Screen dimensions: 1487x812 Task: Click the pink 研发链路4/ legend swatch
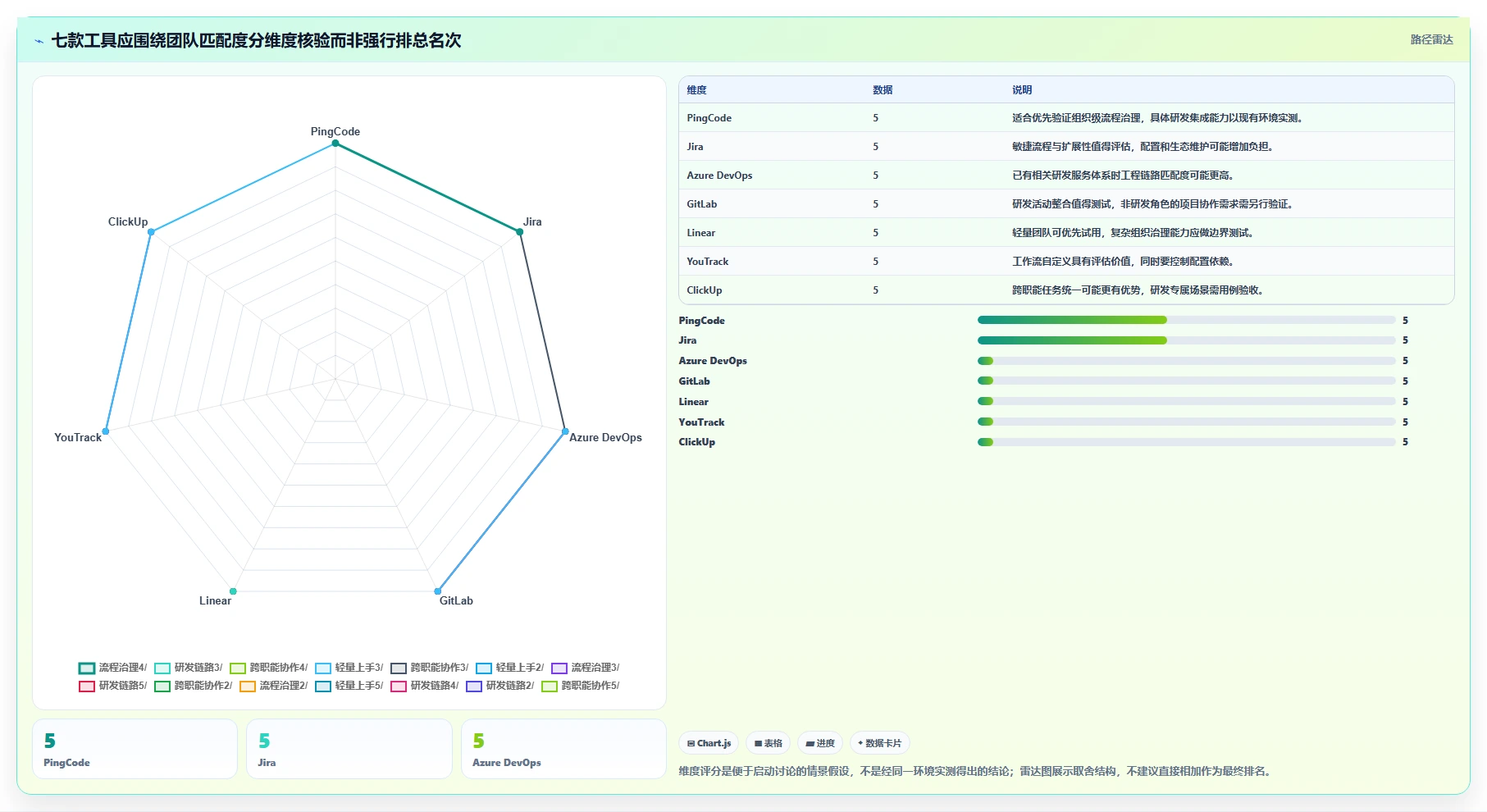tap(399, 686)
